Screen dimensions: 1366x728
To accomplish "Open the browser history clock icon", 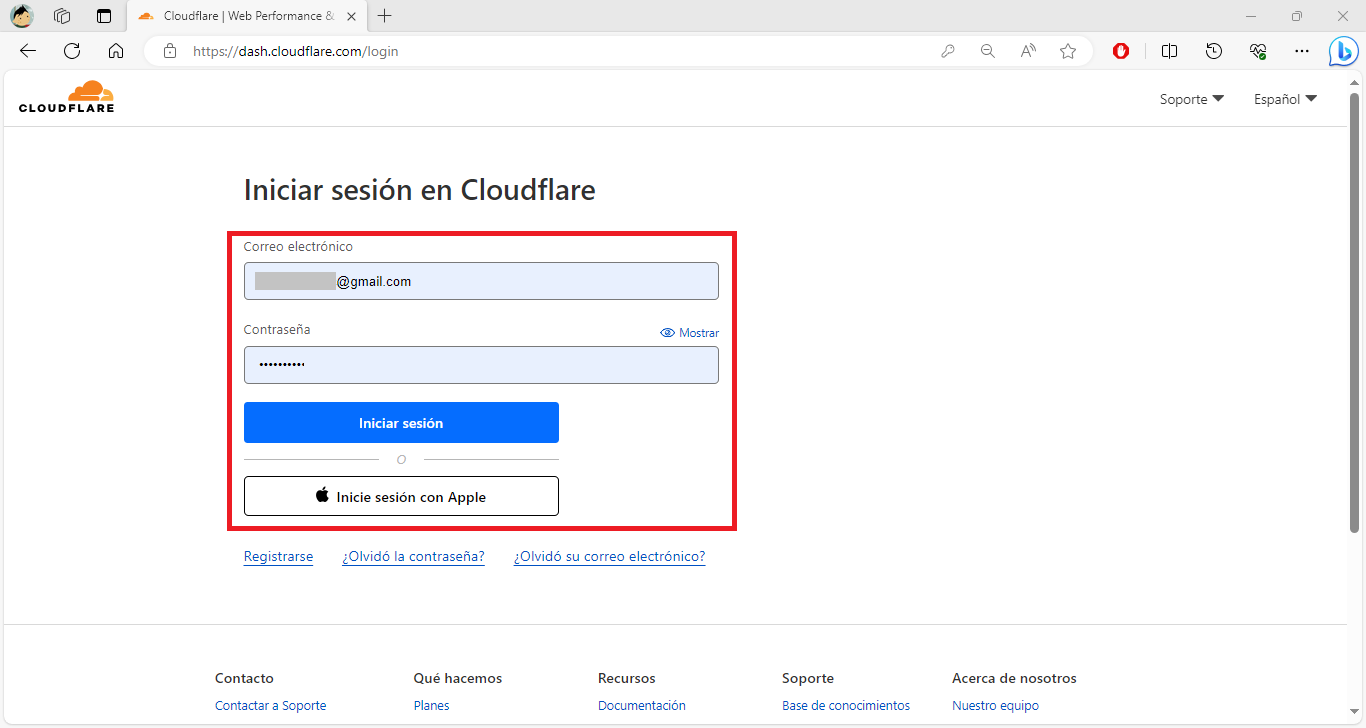I will 1214,51.
